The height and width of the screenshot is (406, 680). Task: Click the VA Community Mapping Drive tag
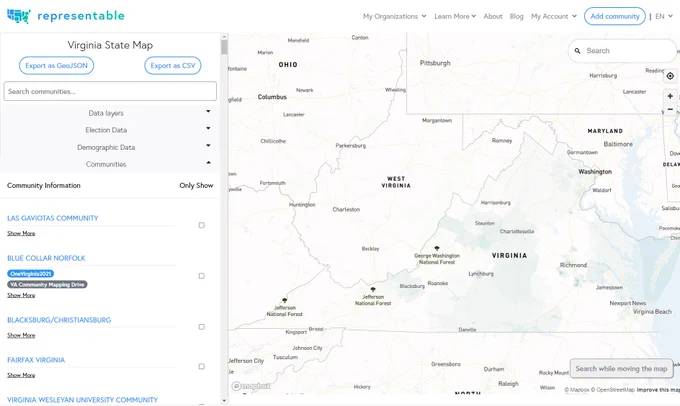click(x=47, y=285)
